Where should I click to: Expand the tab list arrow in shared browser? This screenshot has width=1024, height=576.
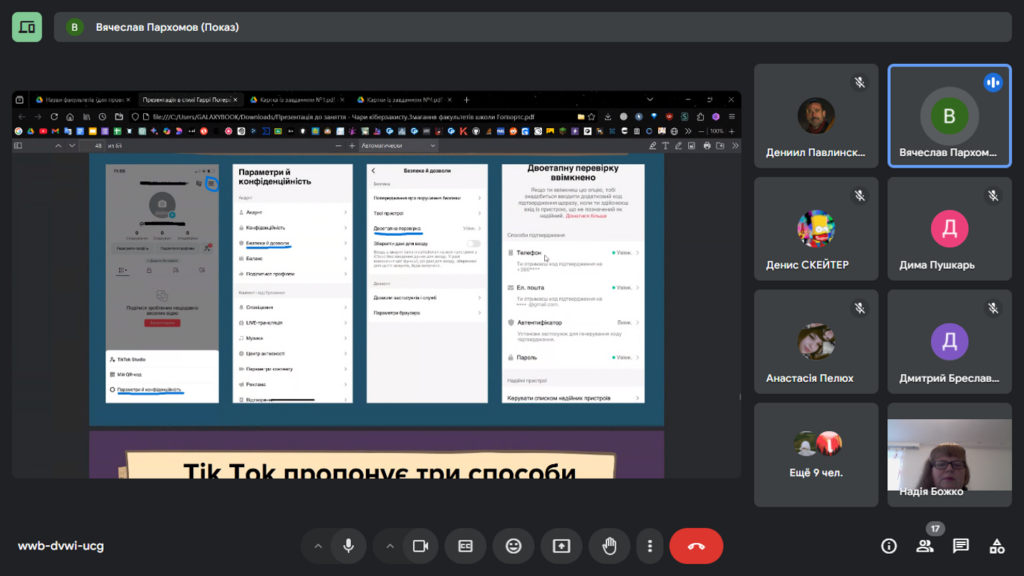(650, 100)
